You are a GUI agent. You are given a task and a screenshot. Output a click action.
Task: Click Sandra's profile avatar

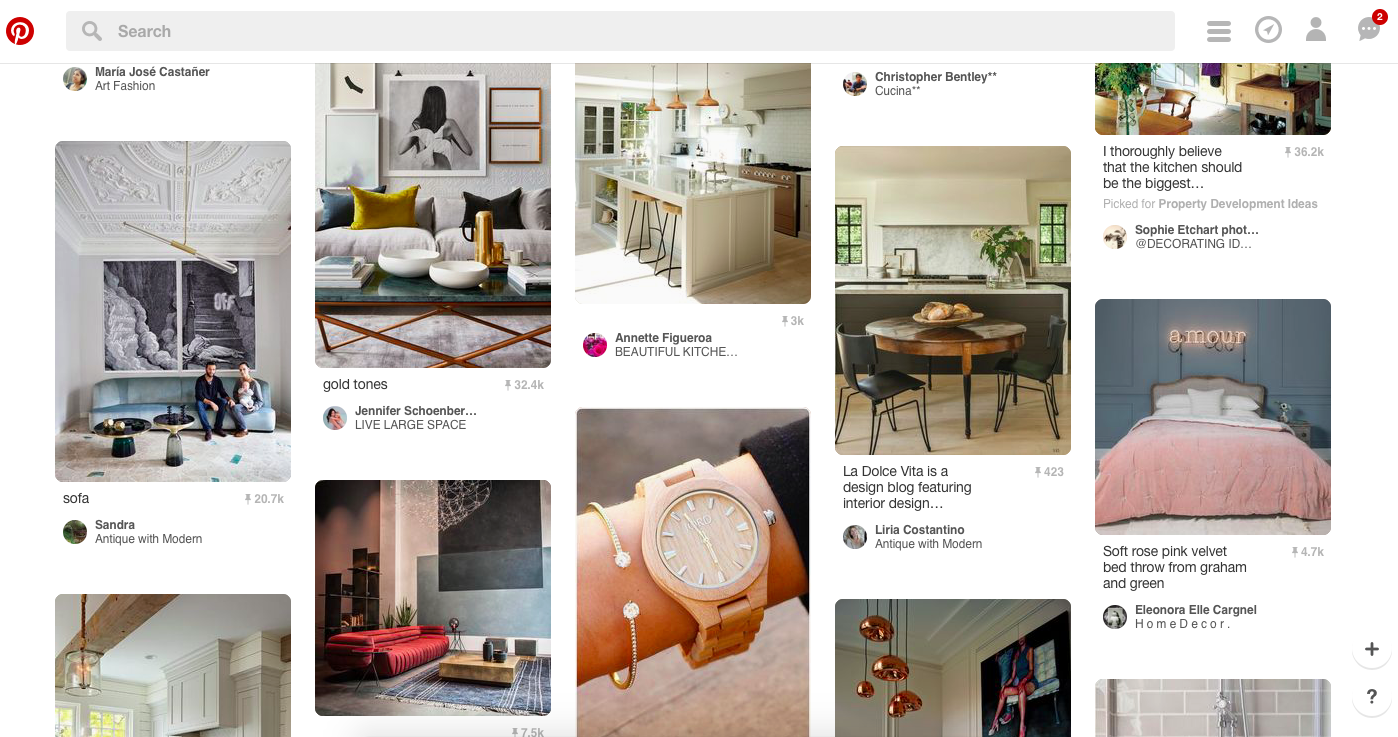[75, 532]
